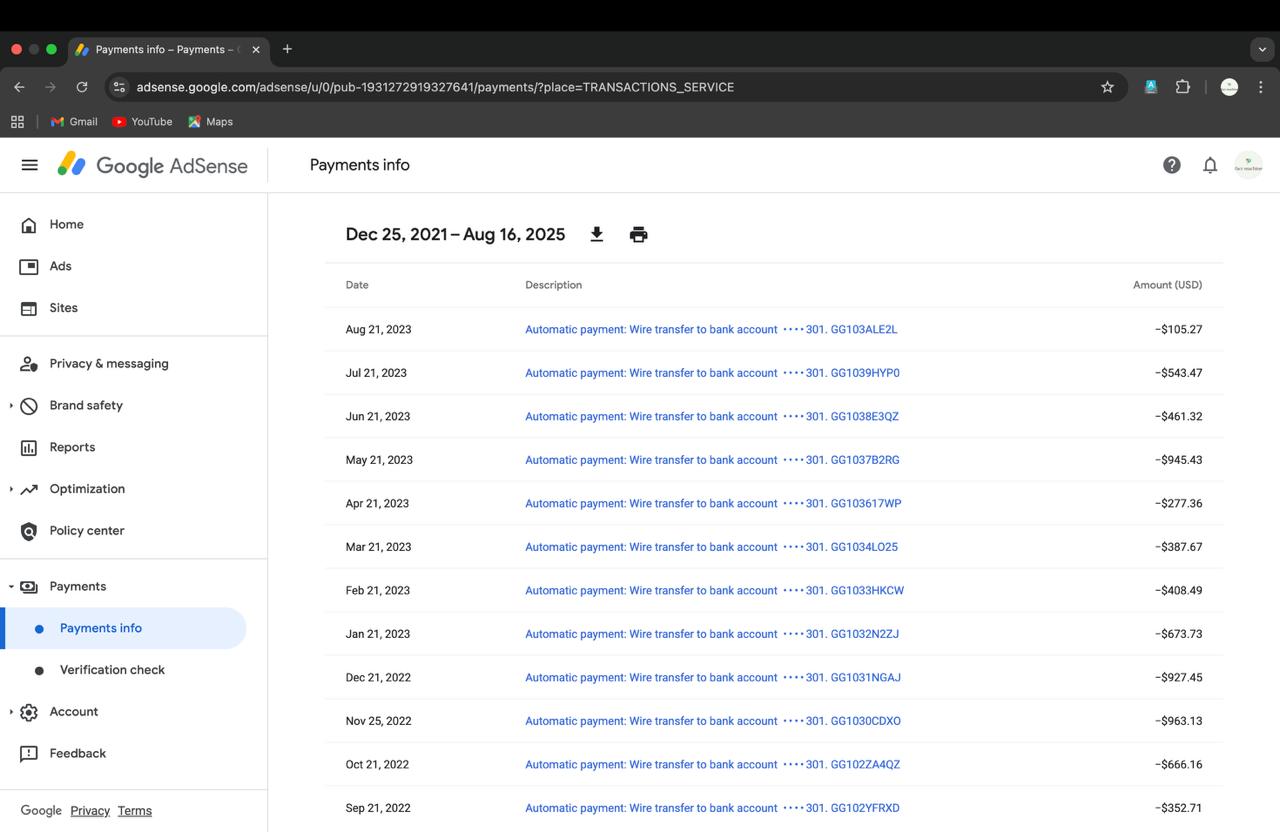
Task: Open a new browser tab
Action: (x=287, y=49)
